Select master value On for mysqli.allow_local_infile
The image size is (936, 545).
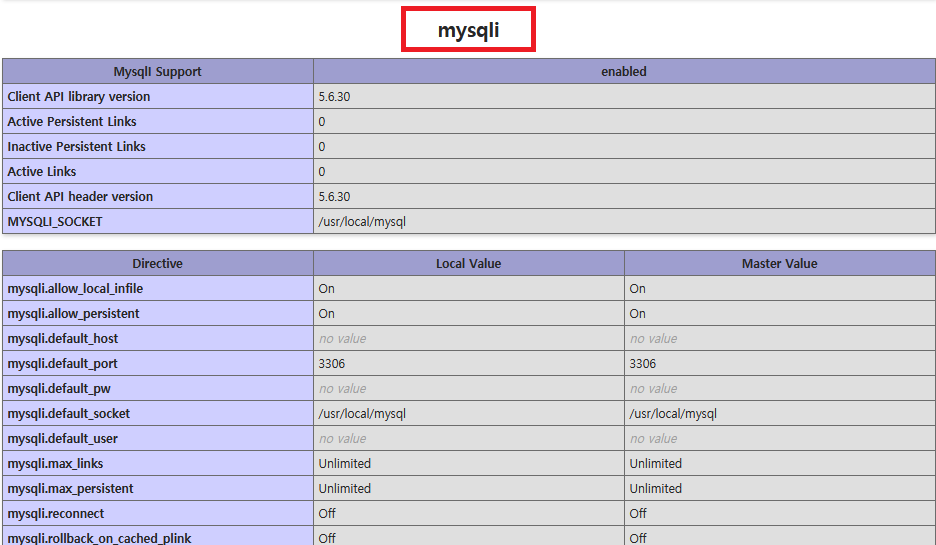(x=638, y=289)
